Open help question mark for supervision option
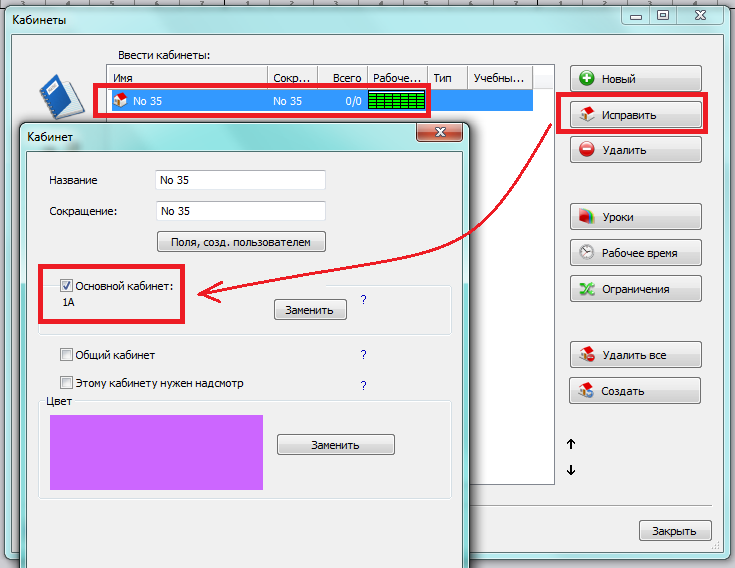This screenshot has width=735, height=568. tap(363, 385)
